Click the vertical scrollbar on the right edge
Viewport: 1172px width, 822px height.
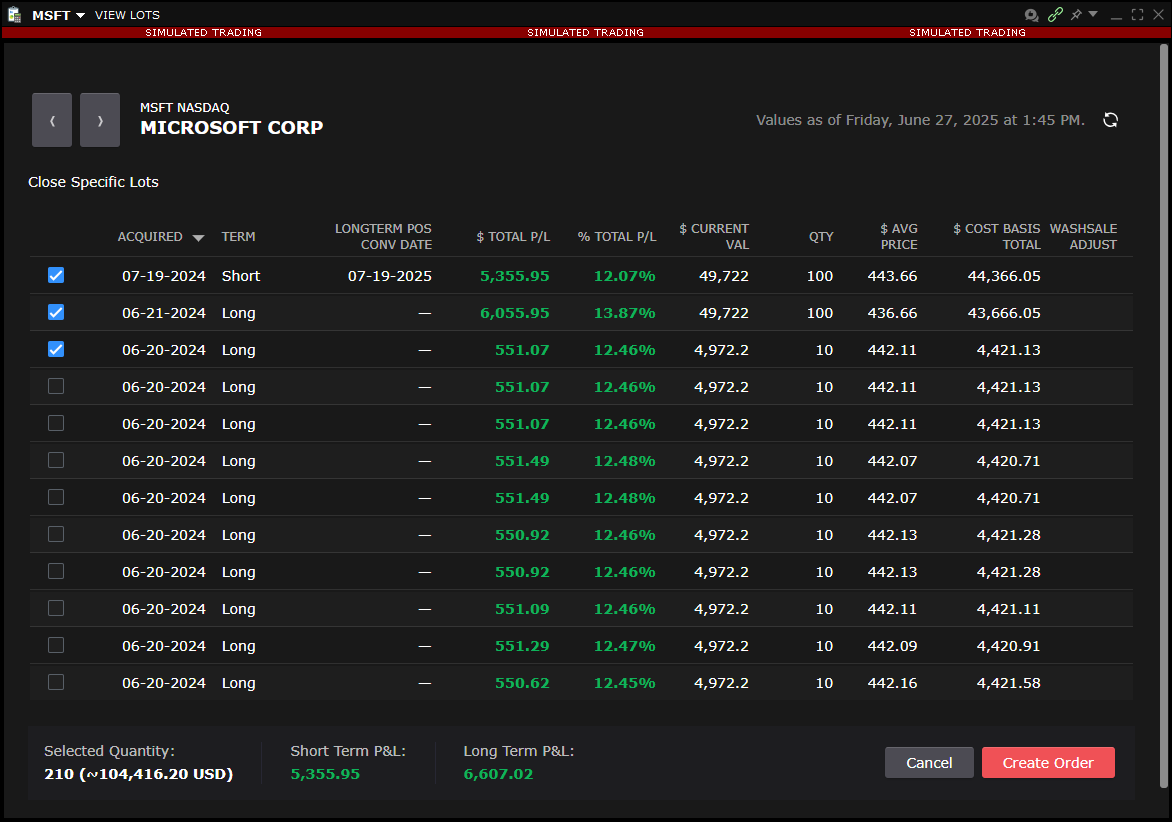click(1163, 416)
